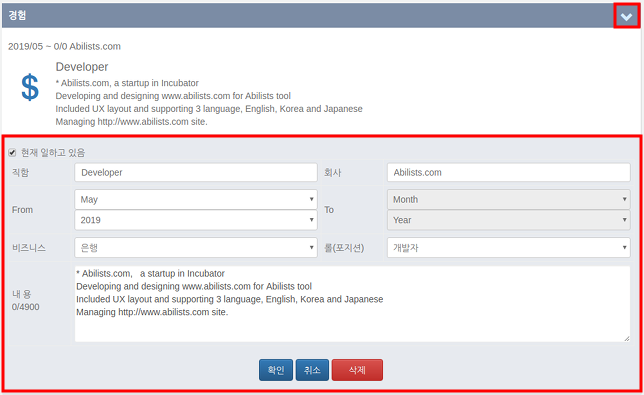Open the To Year dropdown
644x395 pixels.
[508, 220]
